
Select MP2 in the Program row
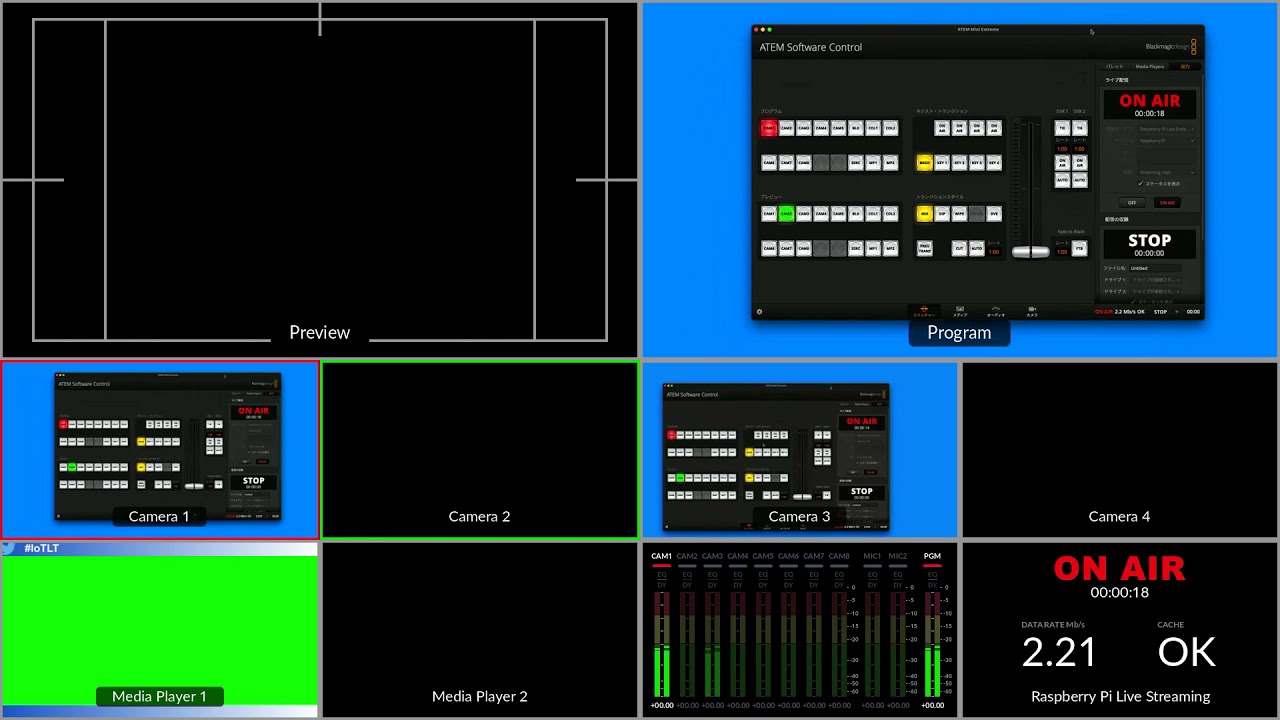point(890,163)
